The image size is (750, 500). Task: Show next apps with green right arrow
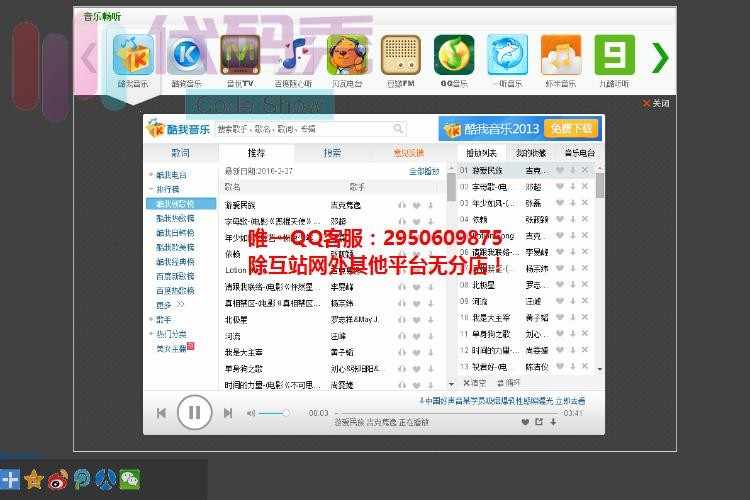[661, 58]
